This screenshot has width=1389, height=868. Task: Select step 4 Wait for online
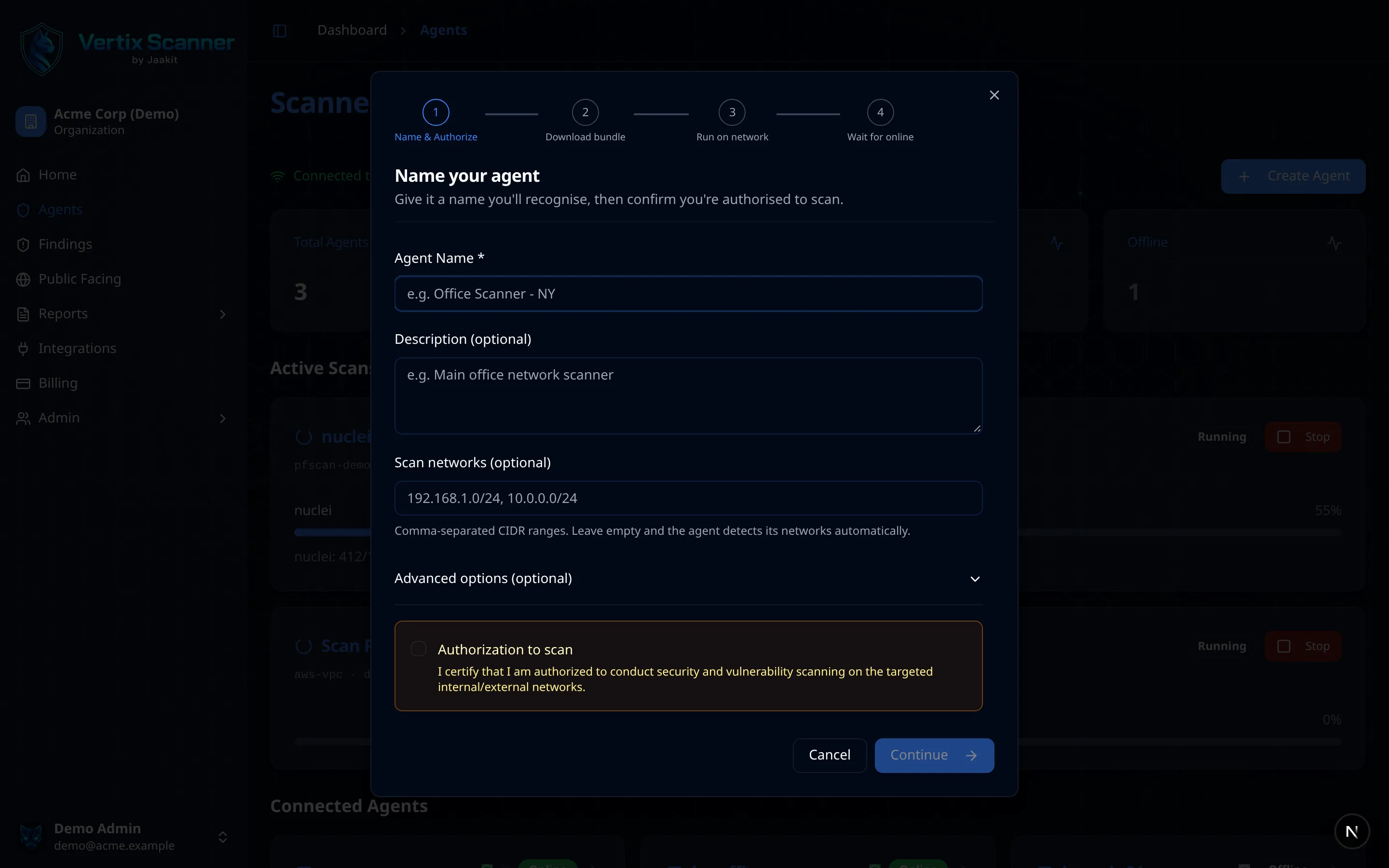point(880,121)
